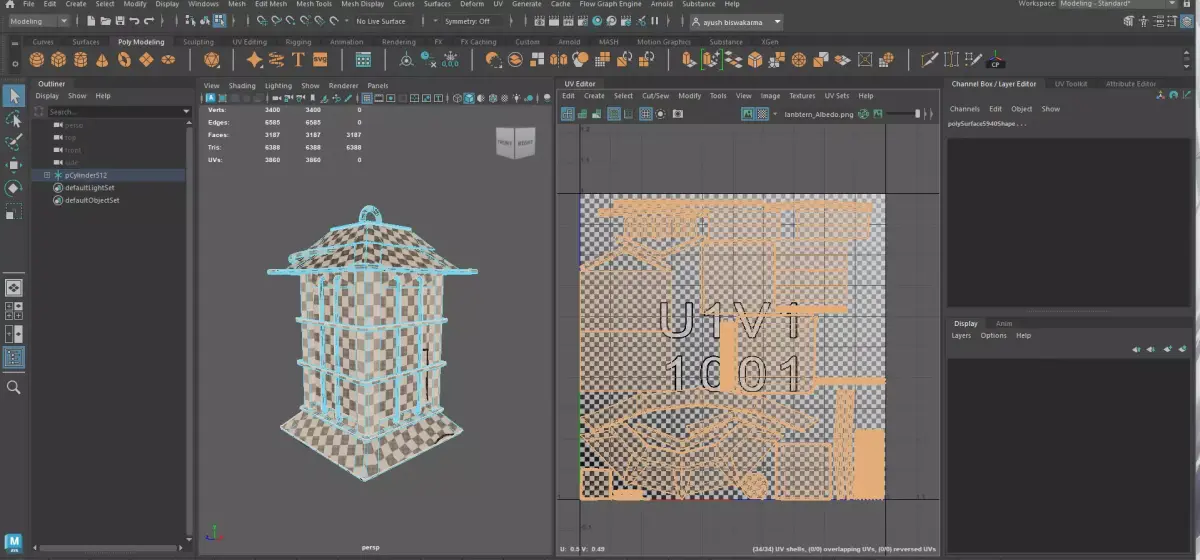Create a Polygon Cone from shelf
Image resolution: width=1200 pixels, height=560 pixels.
[102, 60]
